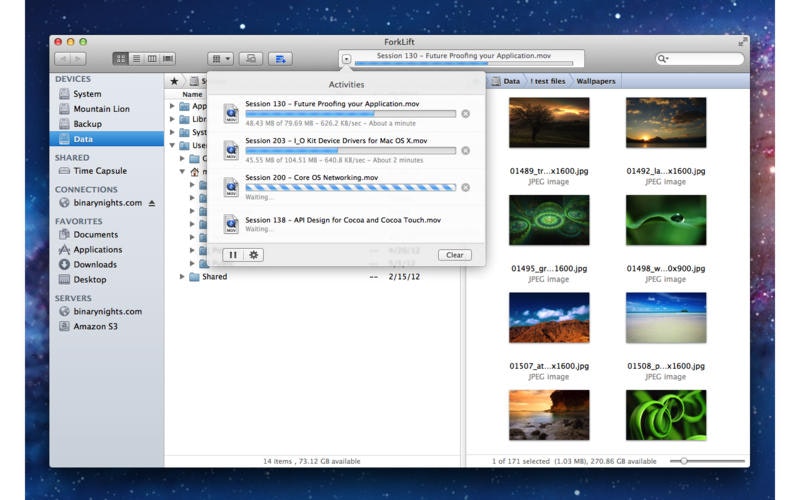
Task: Open the arrange items dropdown in toolbar
Action: point(220,59)
